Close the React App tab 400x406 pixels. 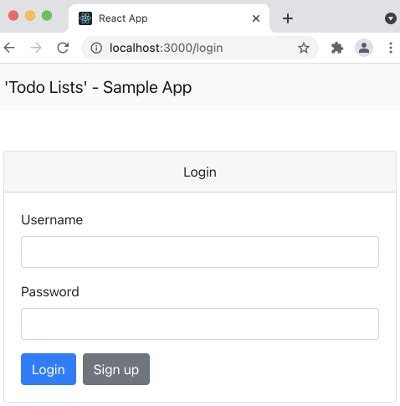click(256, 19)
